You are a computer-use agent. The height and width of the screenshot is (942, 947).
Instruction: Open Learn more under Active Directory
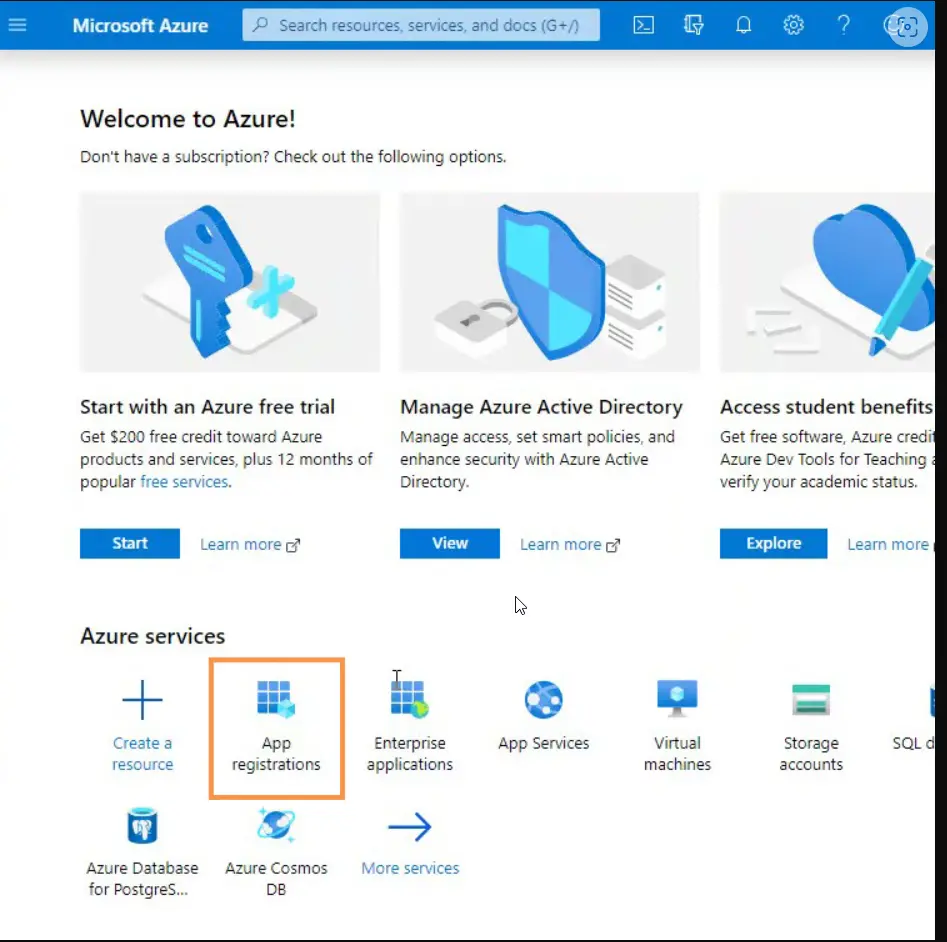tap(570, 545)
